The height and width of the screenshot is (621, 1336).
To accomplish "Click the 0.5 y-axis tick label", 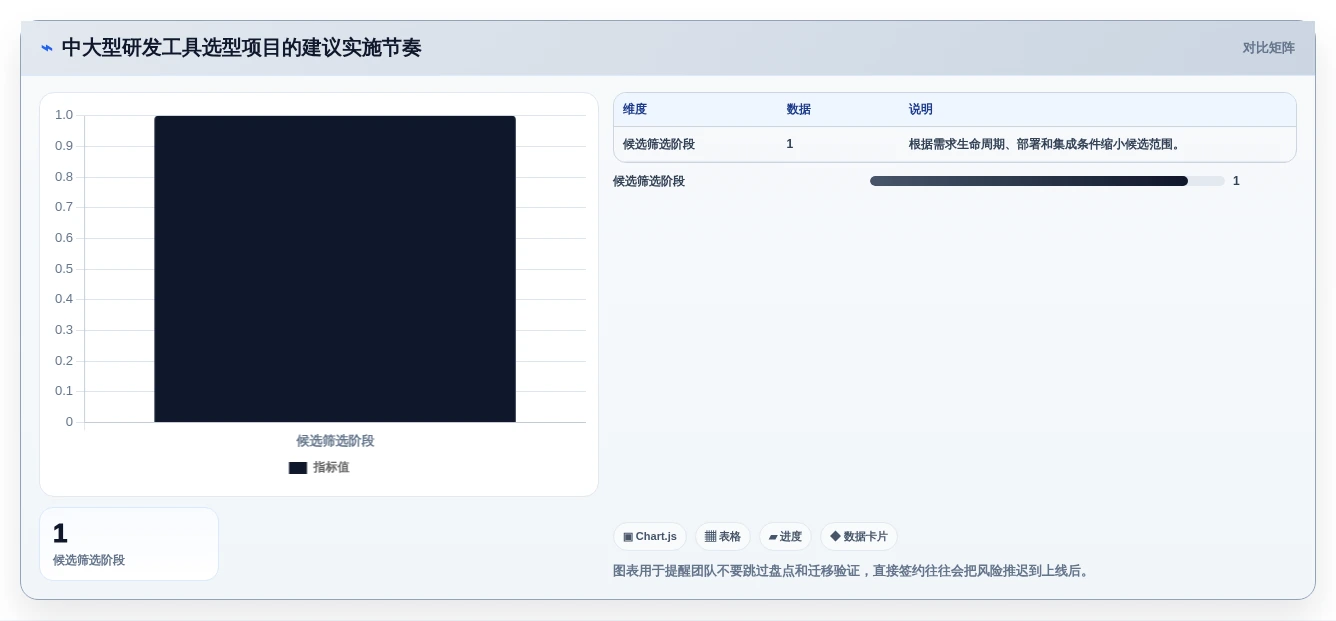I will tap(64, 269).
